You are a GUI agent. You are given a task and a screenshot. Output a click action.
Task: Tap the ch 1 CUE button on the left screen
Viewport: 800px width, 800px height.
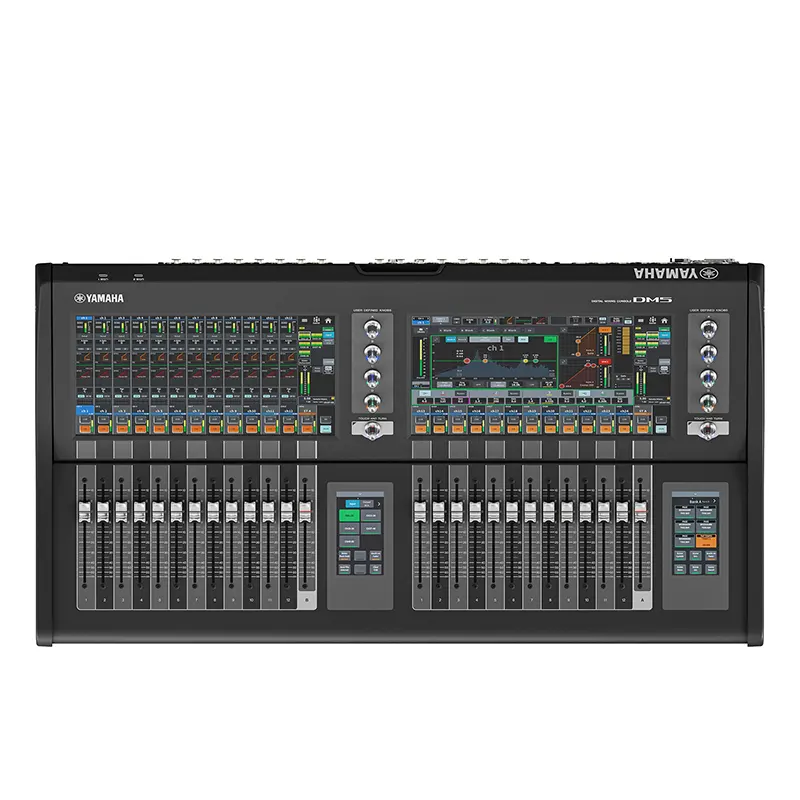[85, 419]
